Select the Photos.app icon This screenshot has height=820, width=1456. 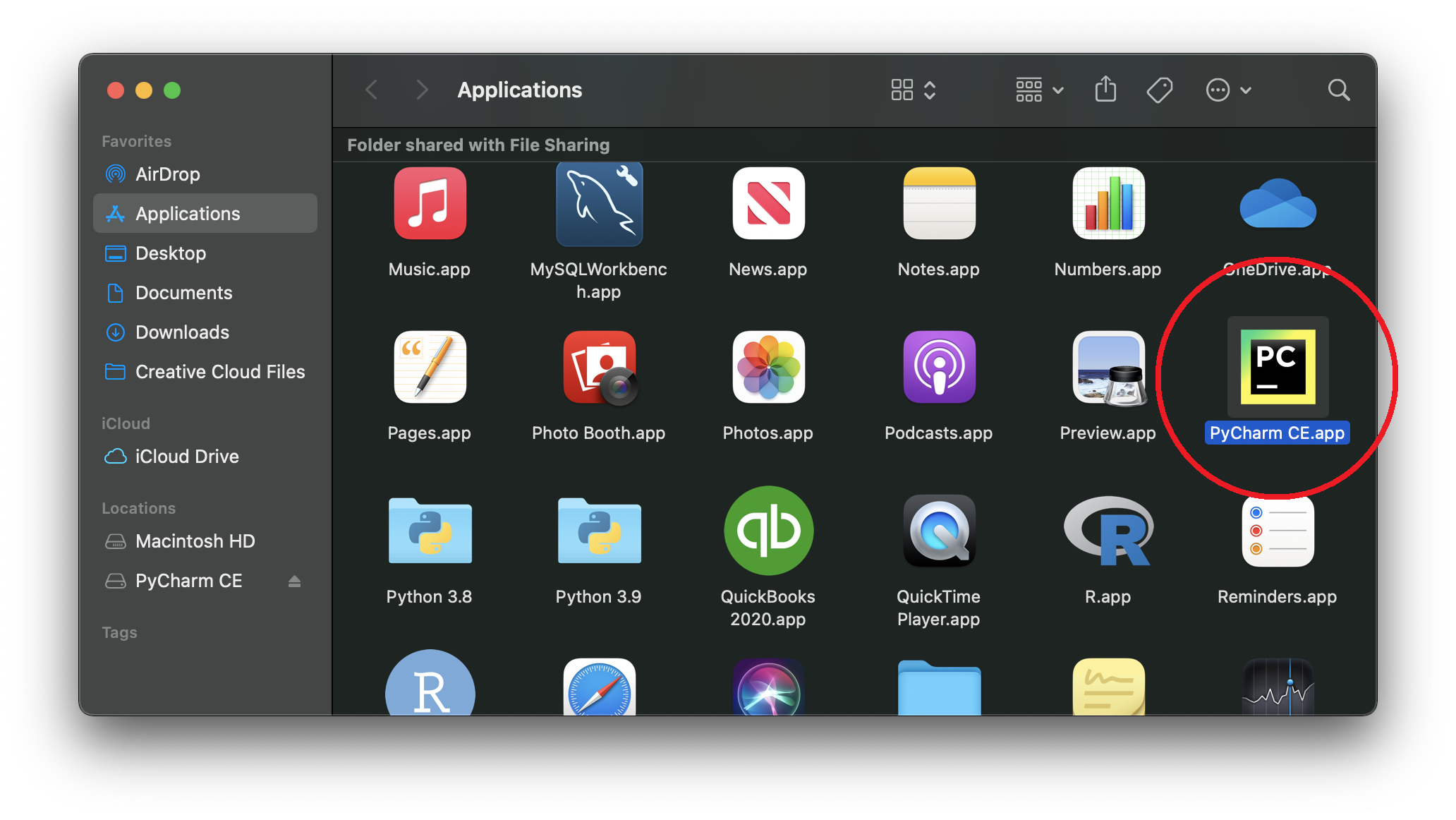pos(768,367)
